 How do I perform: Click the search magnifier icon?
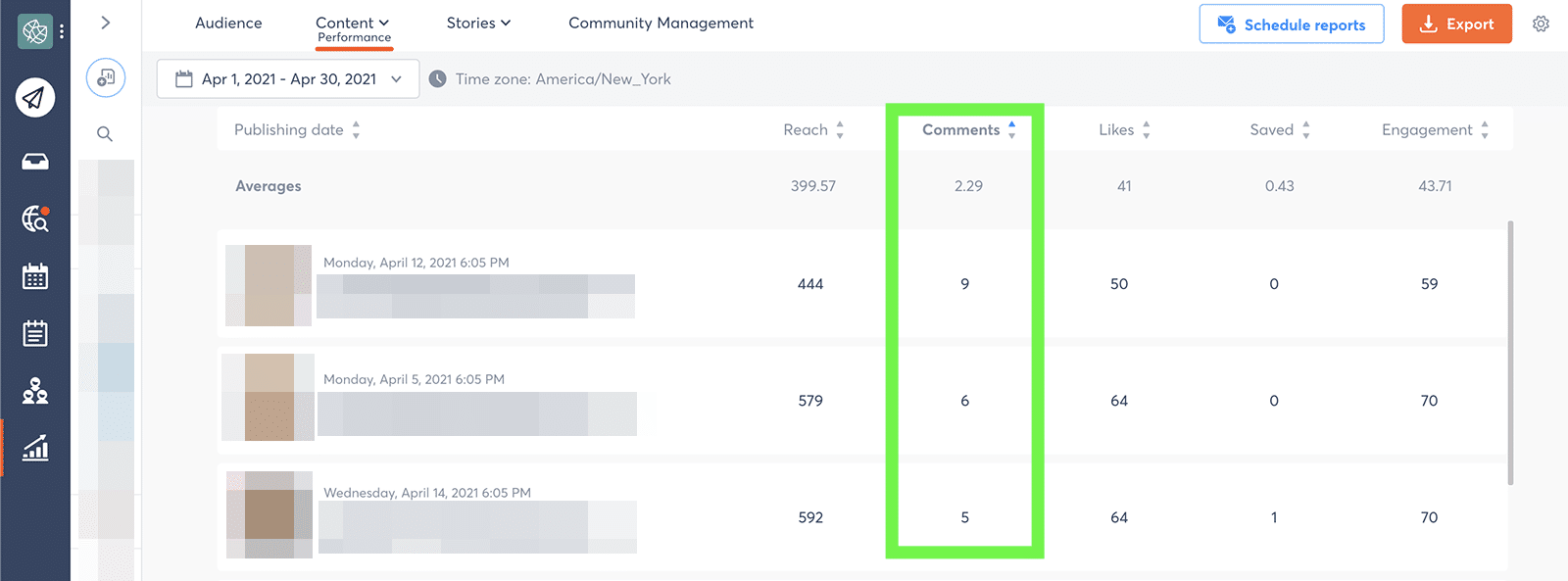tap(105, 134)
